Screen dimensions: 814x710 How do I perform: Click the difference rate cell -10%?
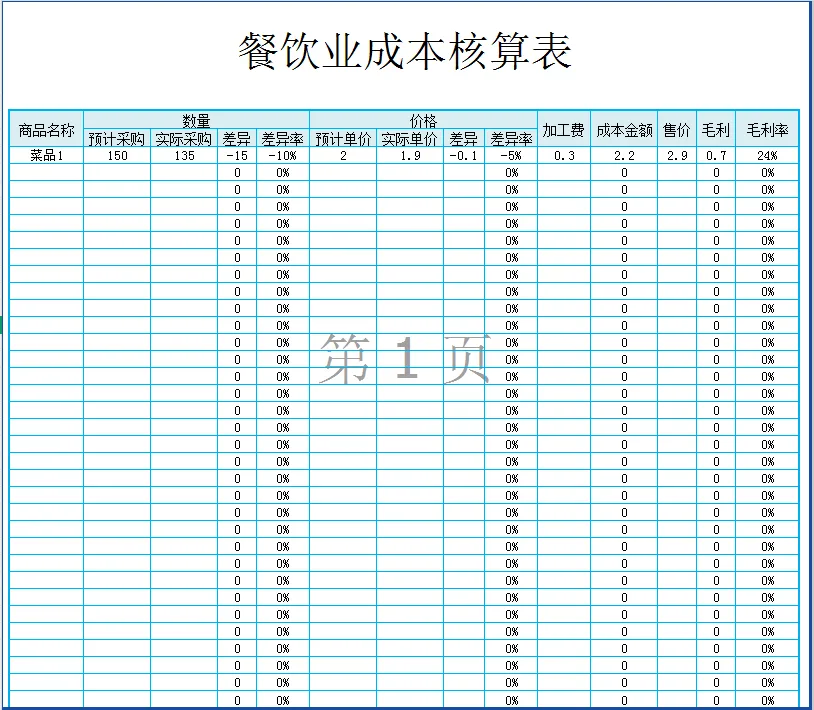point(283,155)
